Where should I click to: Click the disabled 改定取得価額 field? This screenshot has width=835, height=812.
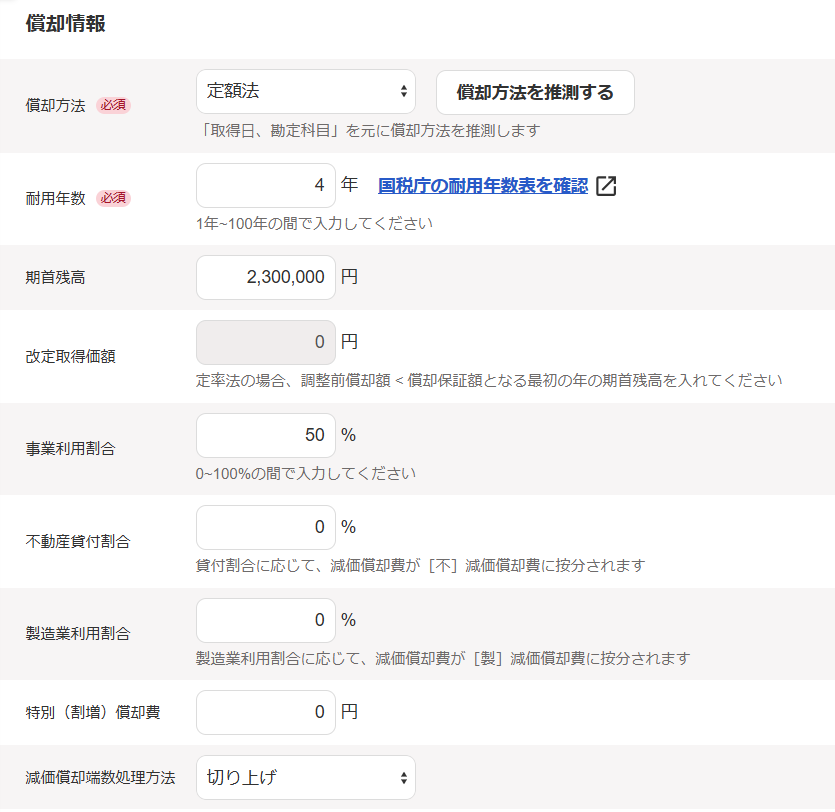266,342
